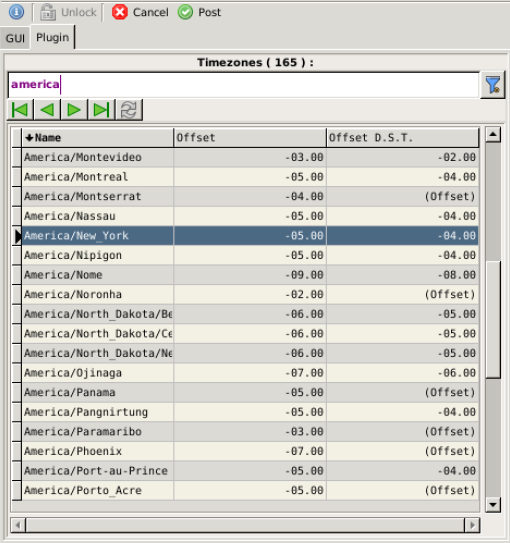Click the america timezone filter field
Image resolution: width=510 pixels, height=543 pixels.
(x=244, y=84)
